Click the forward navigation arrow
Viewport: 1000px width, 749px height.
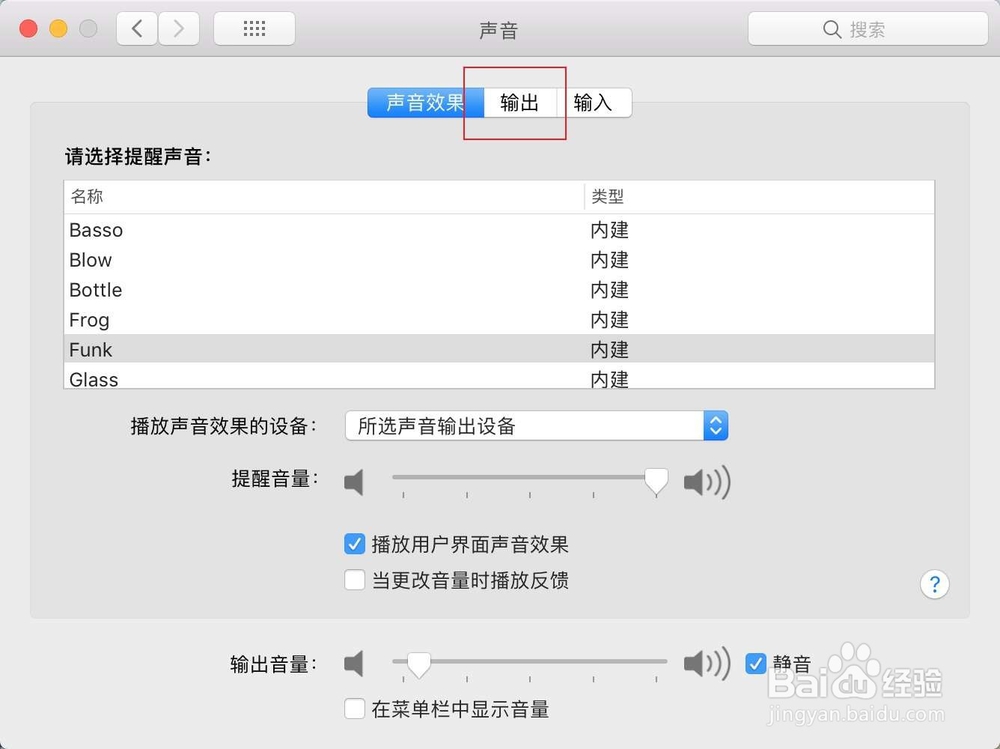(x=178, y=28)
